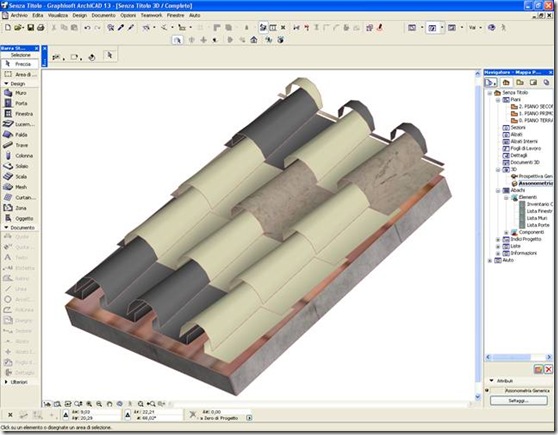
Task: Expand the Indici Progetto tree node
Action: [x=498, y=240]
